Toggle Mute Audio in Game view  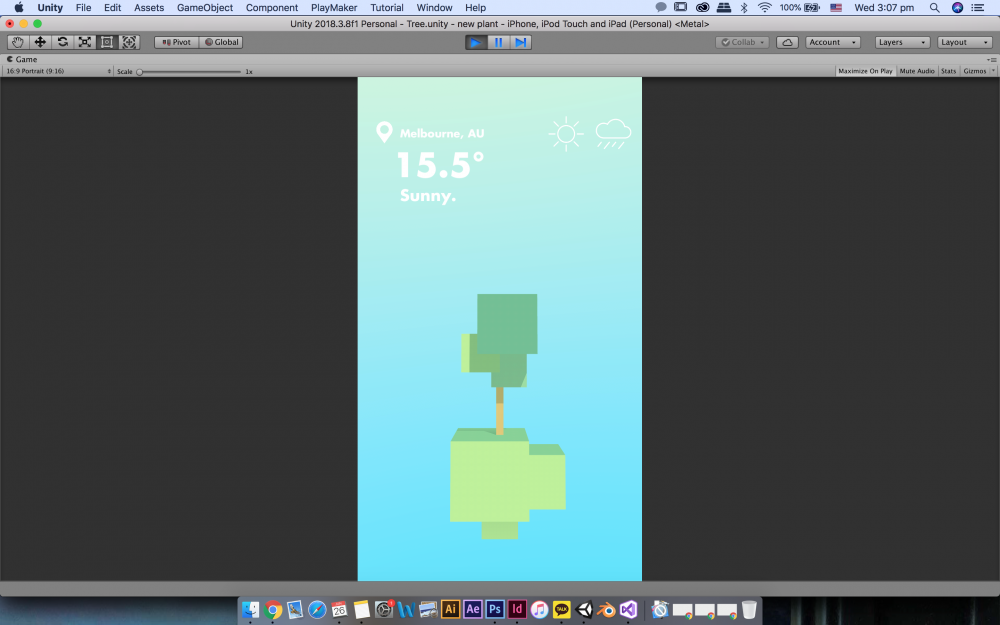point(916,71)
